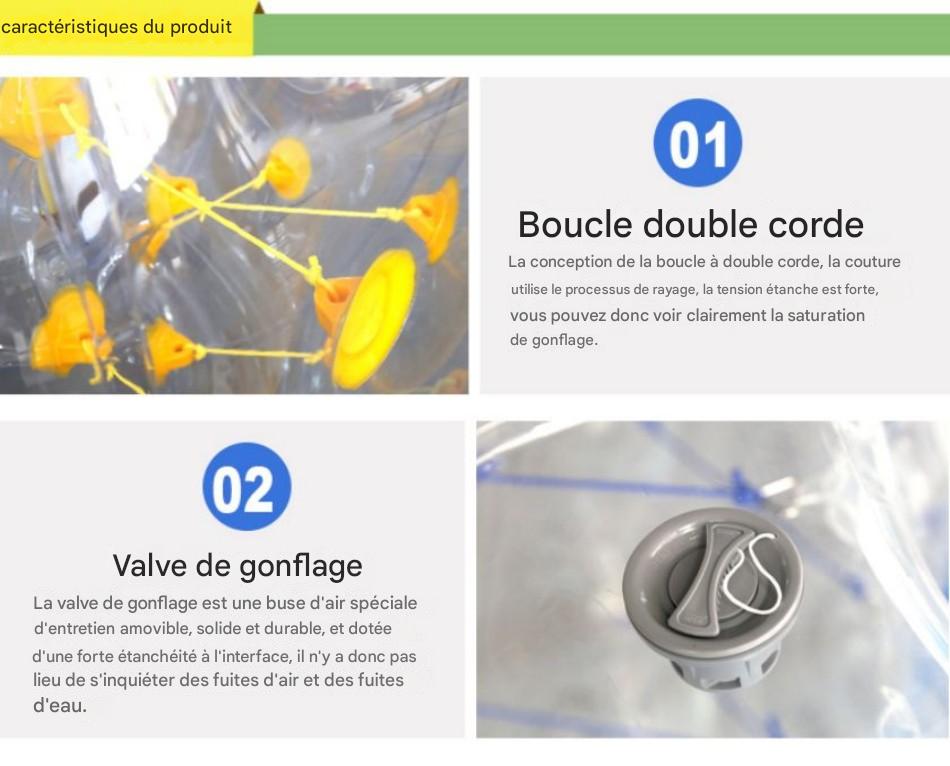The width and height of the screenshot is (950, 766).
Task: Click the 'Boucle double corde' heading
Action: pyautogui.click(x=691, y=225)
